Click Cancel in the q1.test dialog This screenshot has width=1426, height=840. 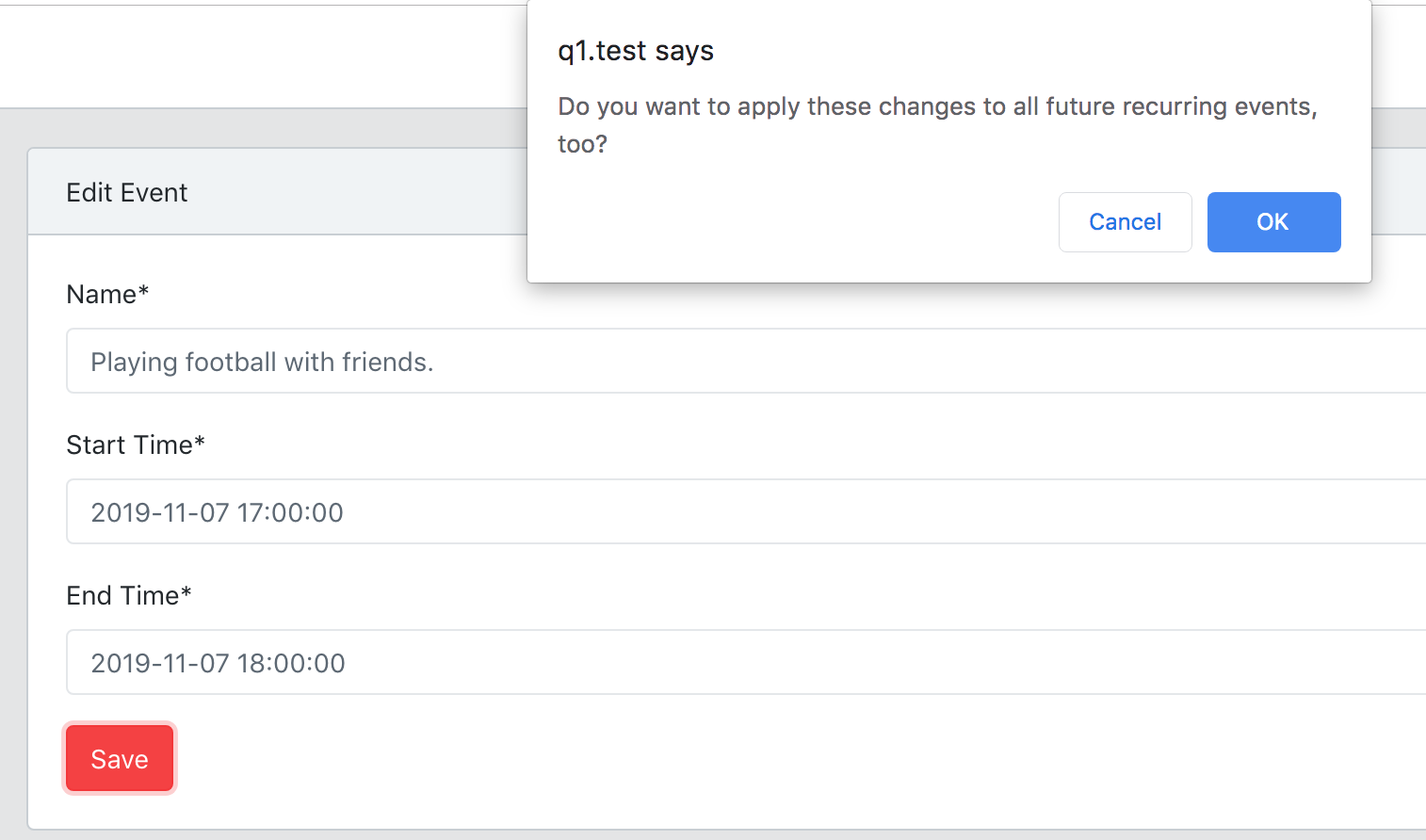click(1125, 221)
